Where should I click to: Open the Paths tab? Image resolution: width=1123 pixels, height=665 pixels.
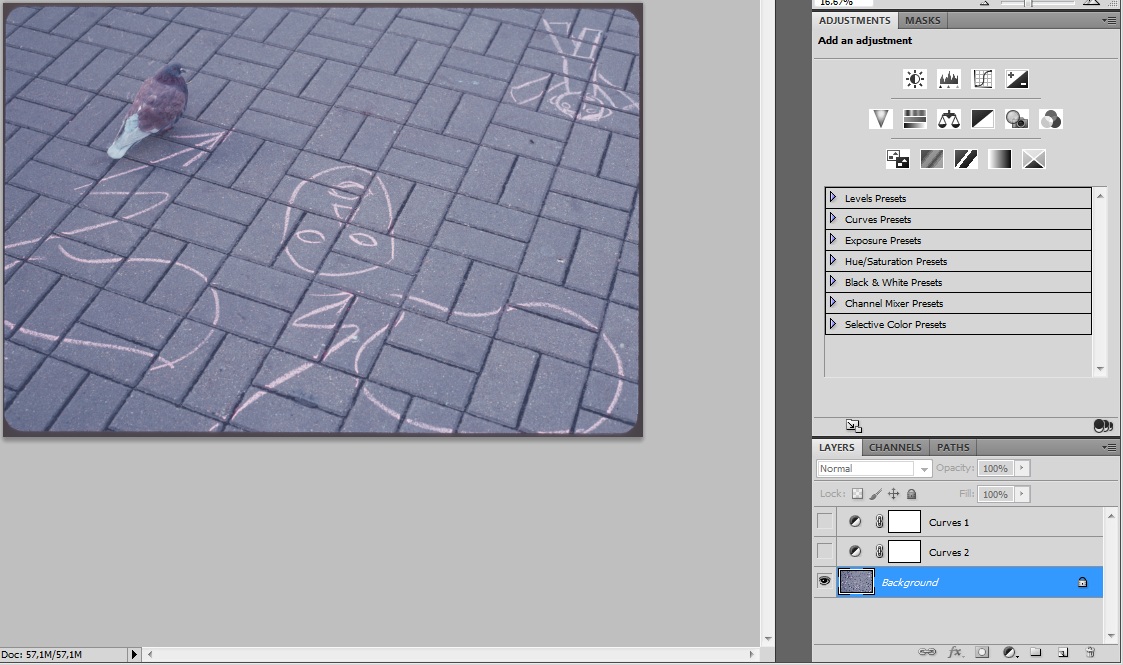953,447
